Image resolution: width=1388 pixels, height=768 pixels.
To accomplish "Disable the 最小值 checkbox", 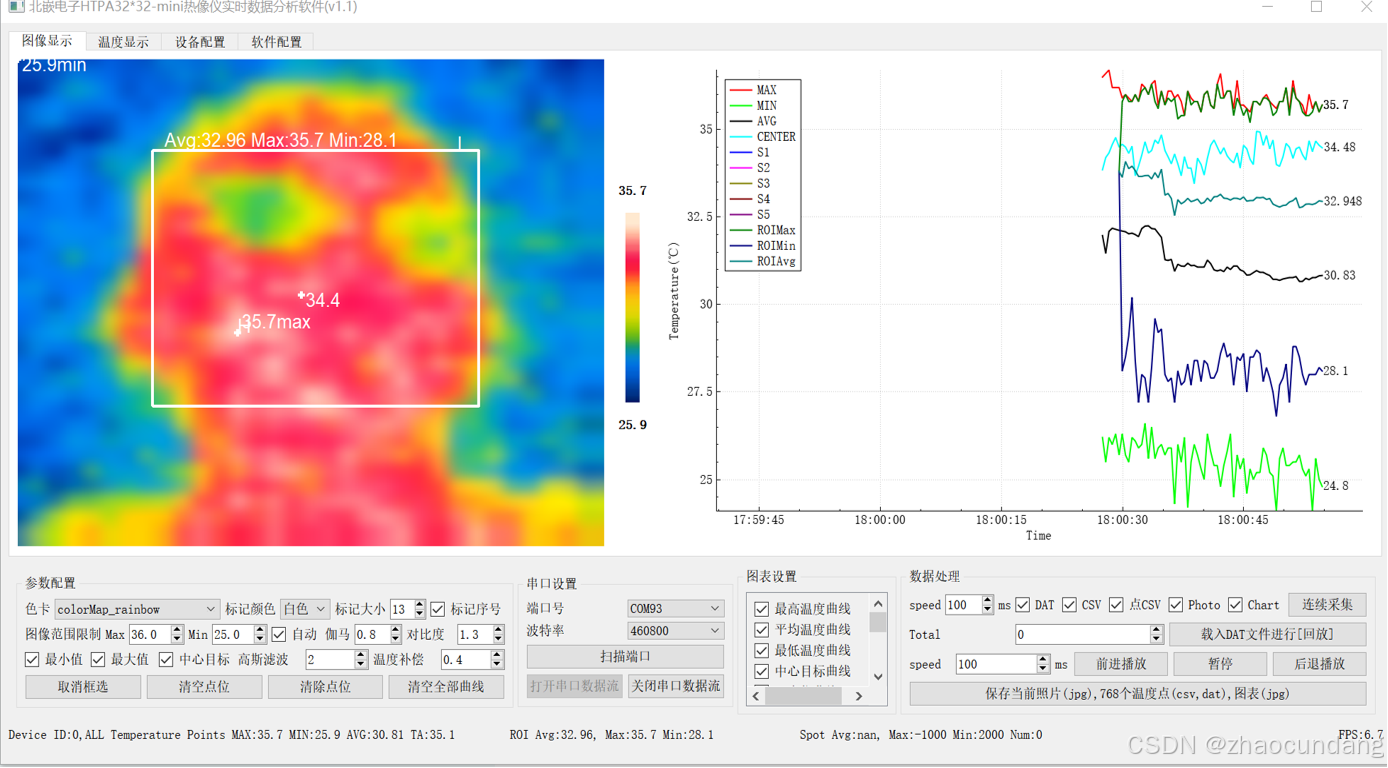I will [x=32, y=660].
